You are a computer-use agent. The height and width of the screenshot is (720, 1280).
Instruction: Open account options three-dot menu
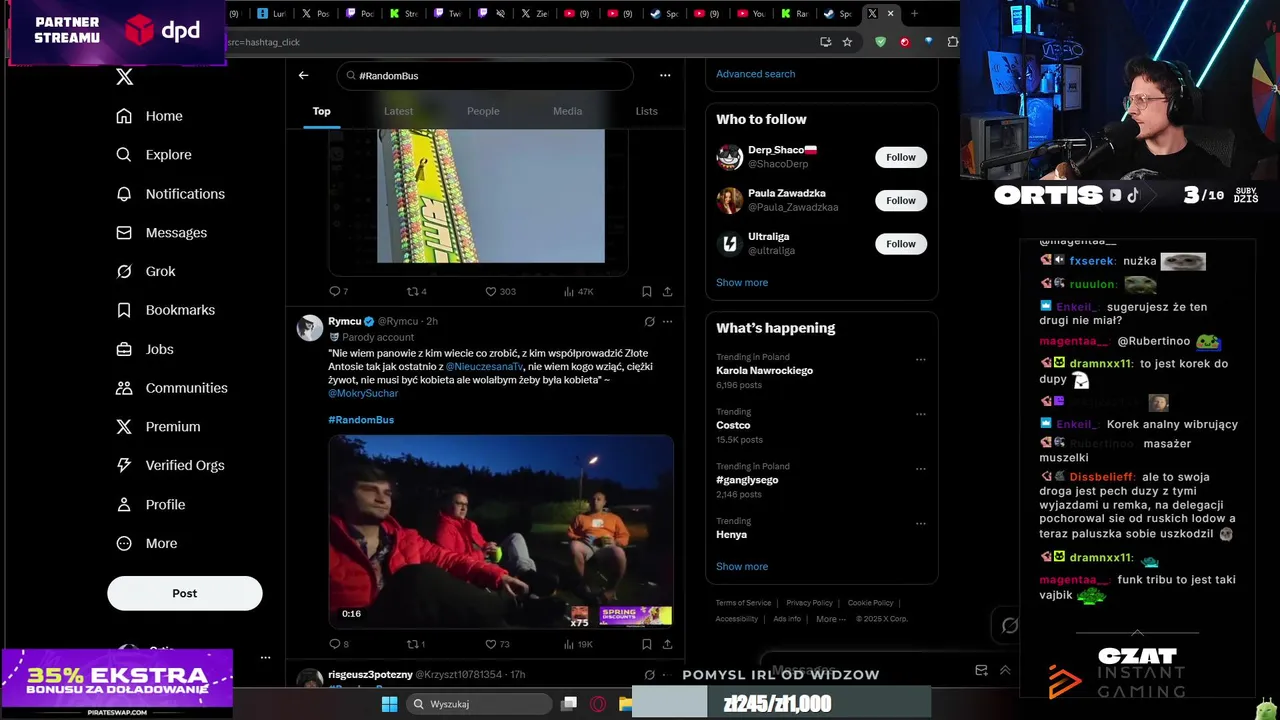coord(265,657)
